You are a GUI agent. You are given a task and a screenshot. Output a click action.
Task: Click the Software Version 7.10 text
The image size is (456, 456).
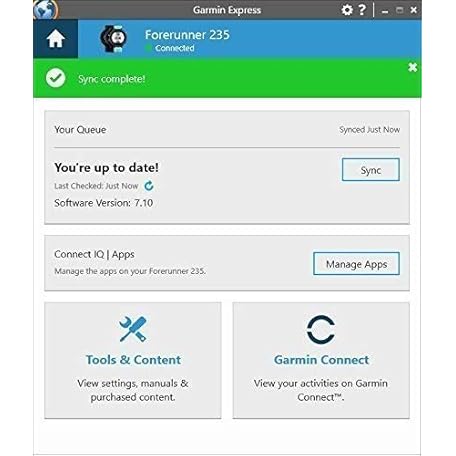pos(104,203)
